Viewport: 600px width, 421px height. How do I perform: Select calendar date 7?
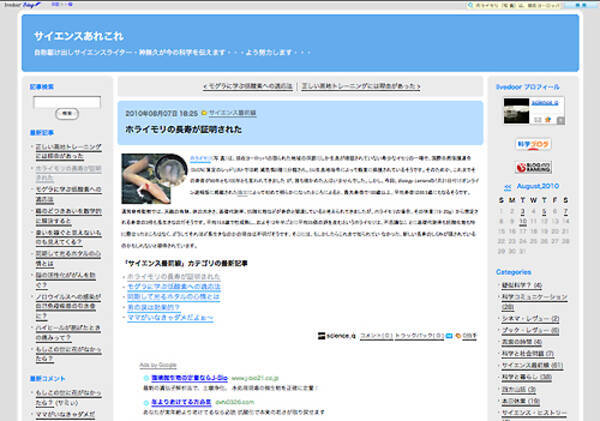pos(566,211)
